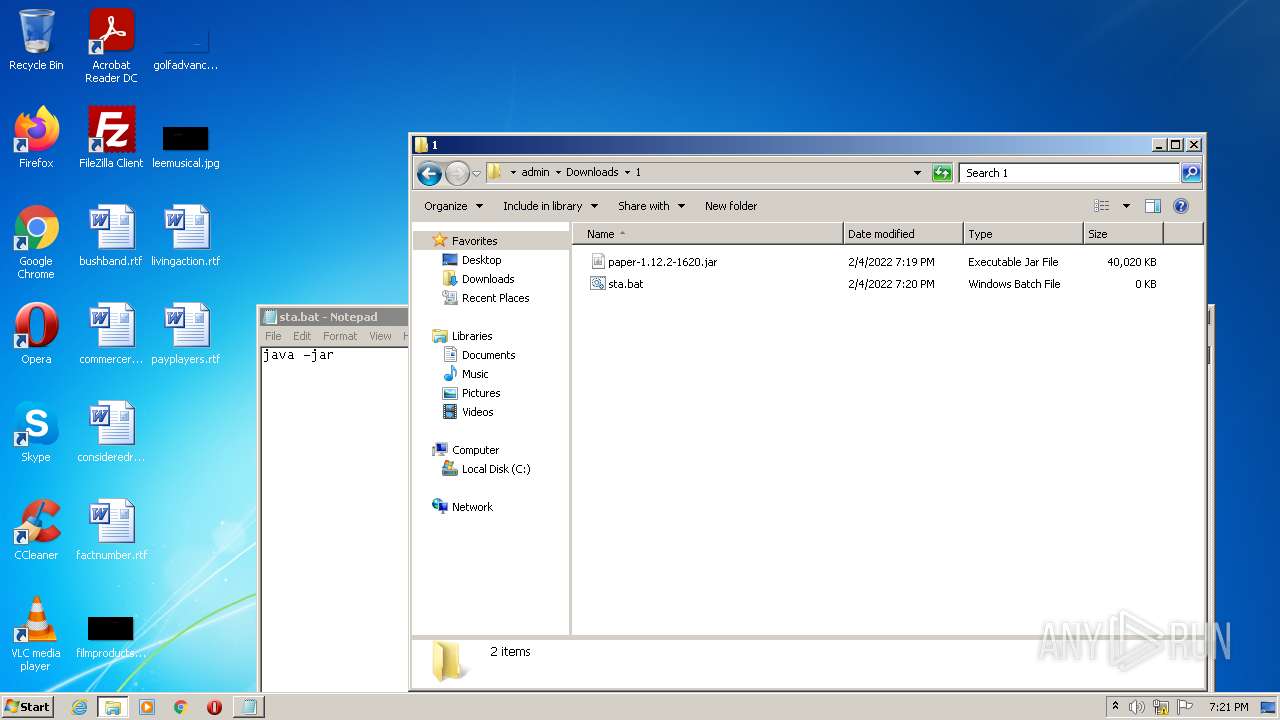Select the leemusical.jpg desktop file

(186, 145)
